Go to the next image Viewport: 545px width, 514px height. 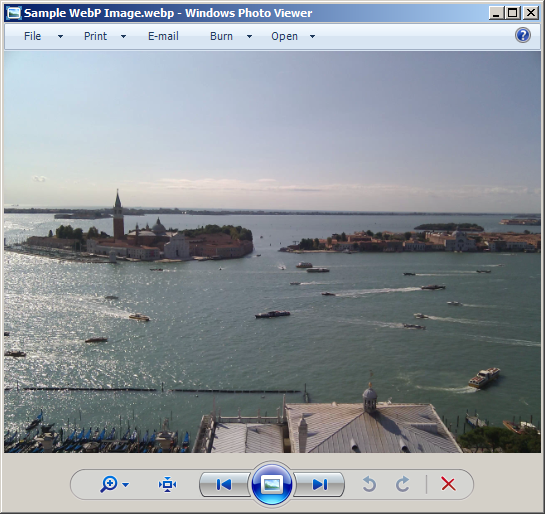click(x=319, y=484)
